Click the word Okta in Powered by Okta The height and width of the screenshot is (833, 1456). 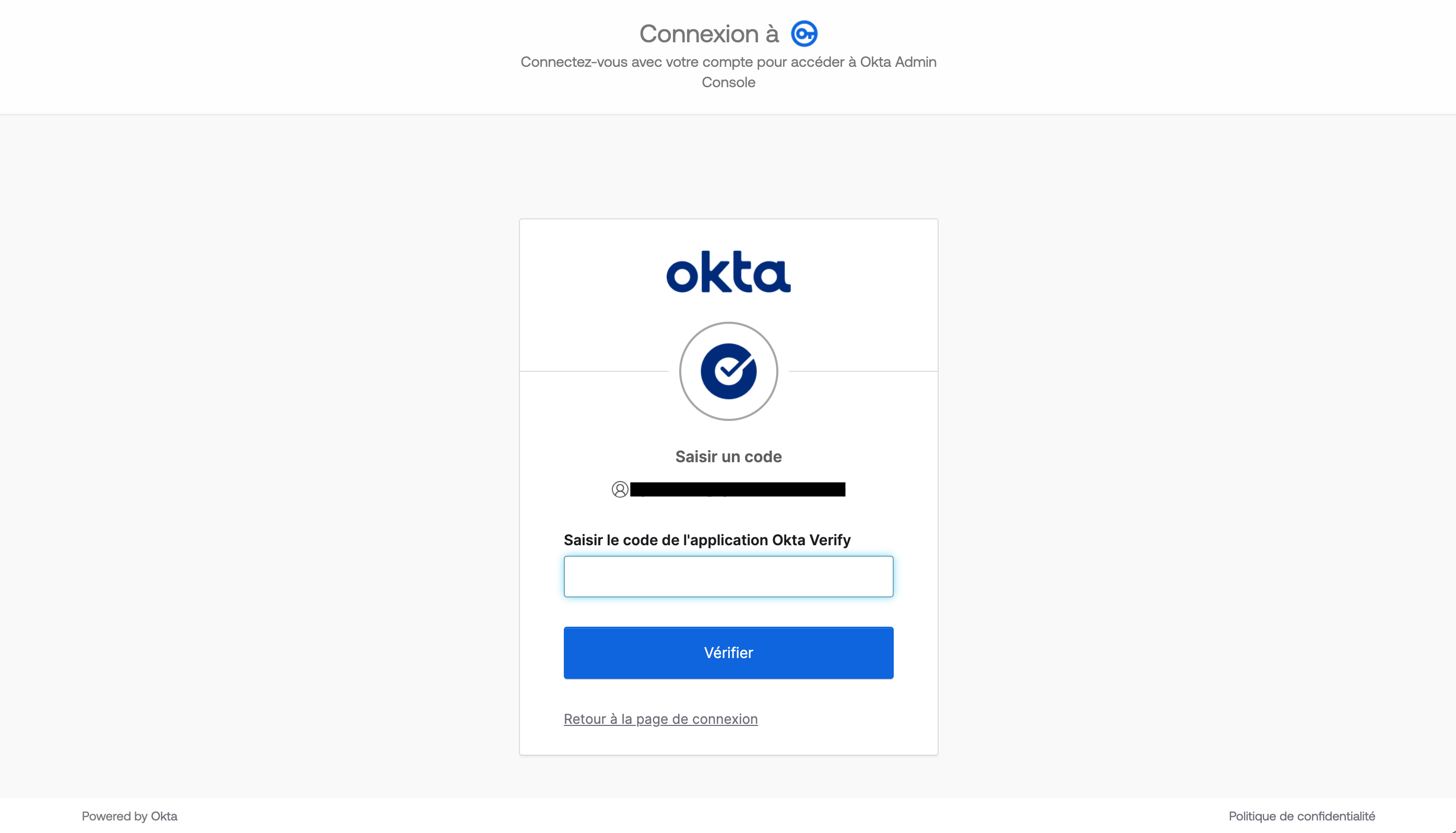click(x=164, y=816)
